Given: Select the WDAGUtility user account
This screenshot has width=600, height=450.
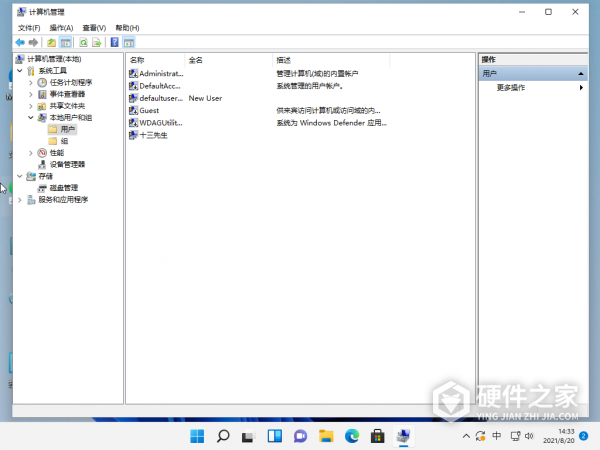Looking at the screenshot, I should pyautogui.click(x=156, y=123).
